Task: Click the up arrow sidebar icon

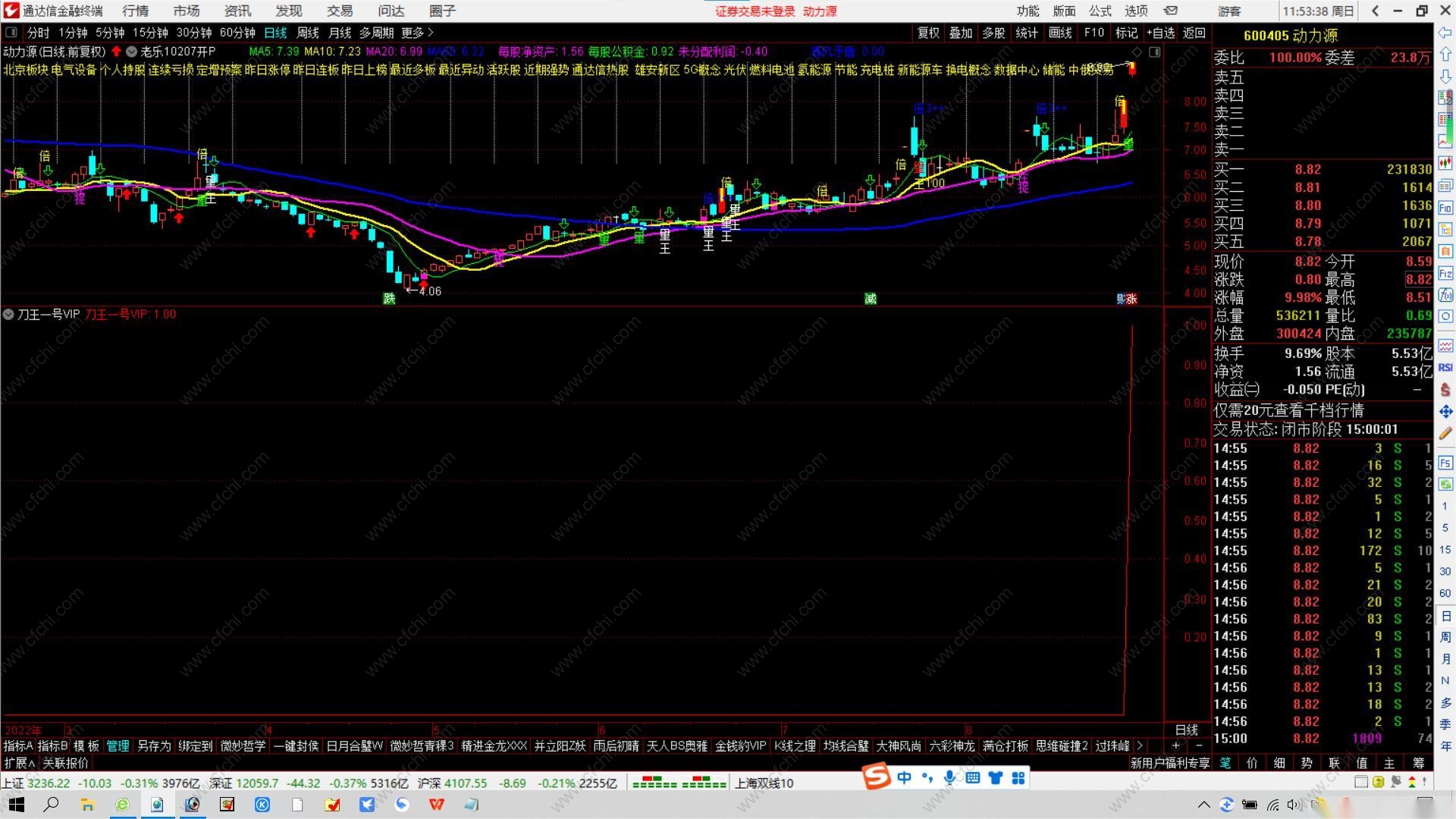Action: click(x=1445, y=55)
